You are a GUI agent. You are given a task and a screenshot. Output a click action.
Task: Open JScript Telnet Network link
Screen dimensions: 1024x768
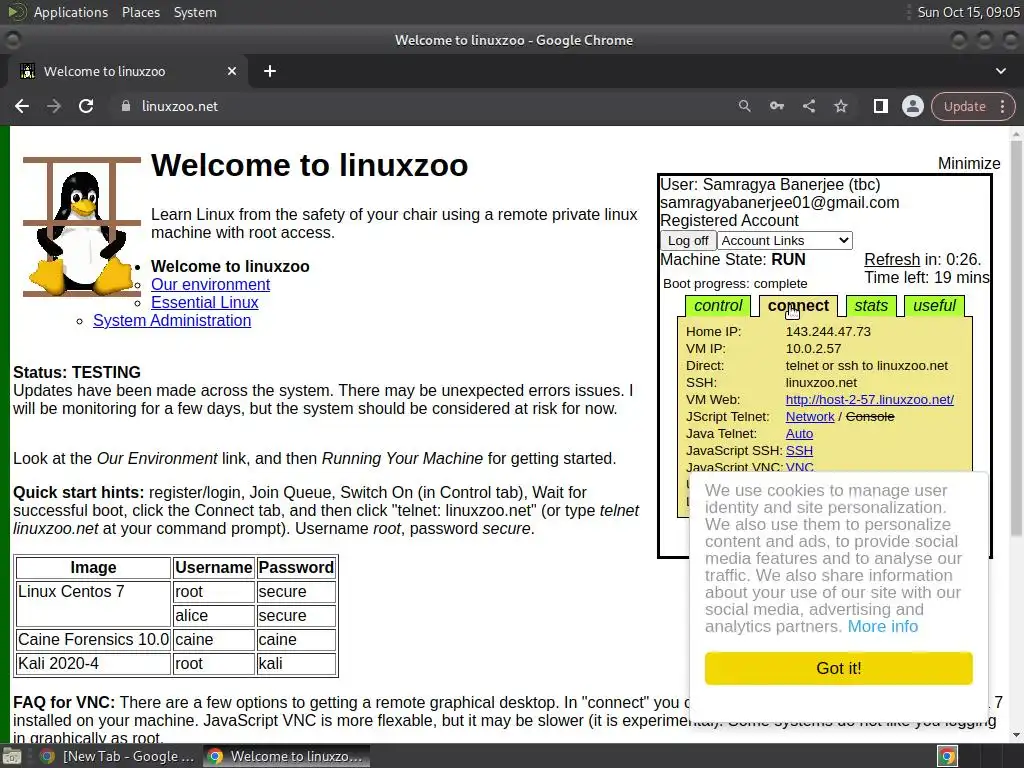tap(810, 417)
